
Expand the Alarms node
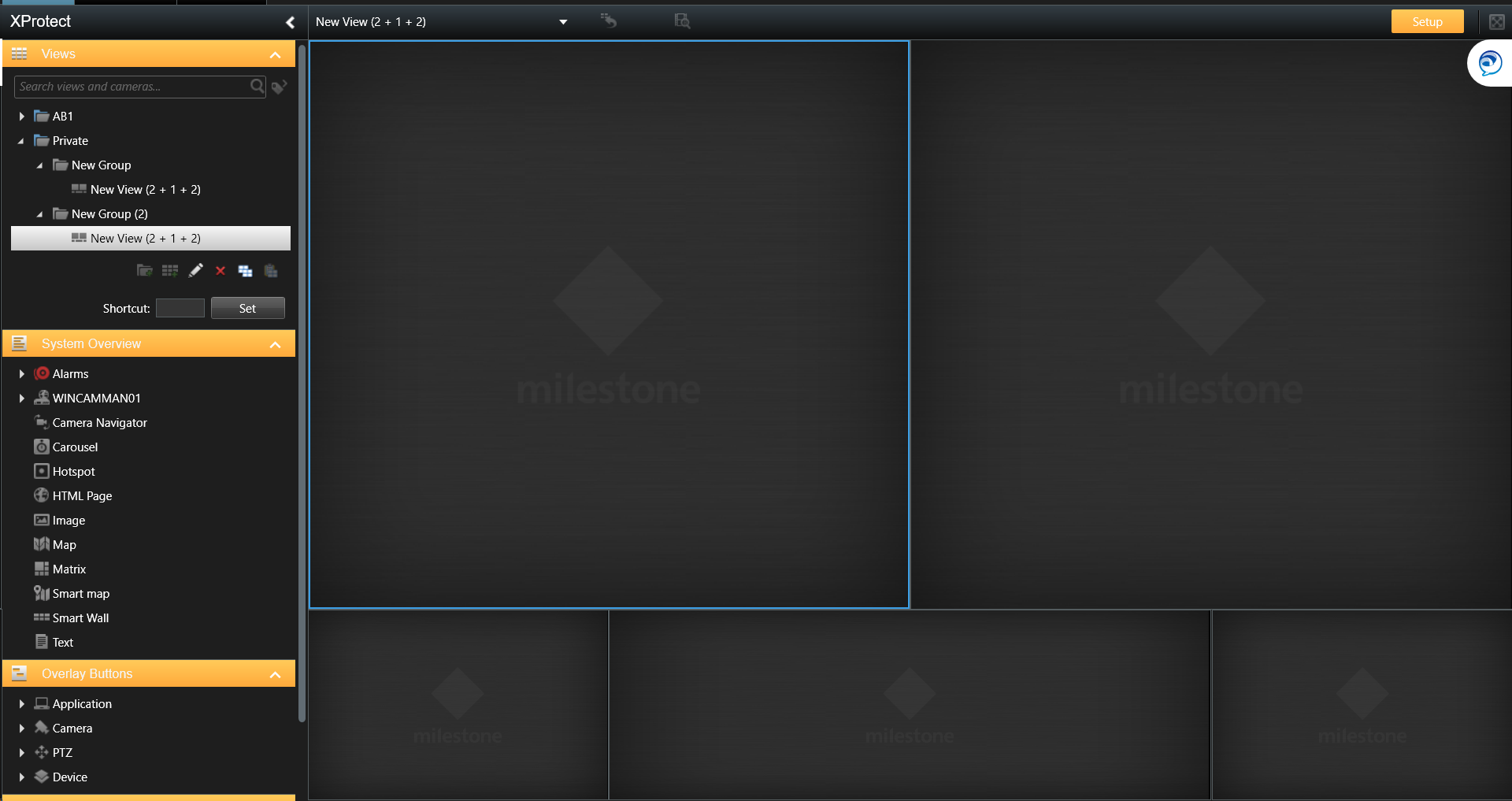[21, 373]
